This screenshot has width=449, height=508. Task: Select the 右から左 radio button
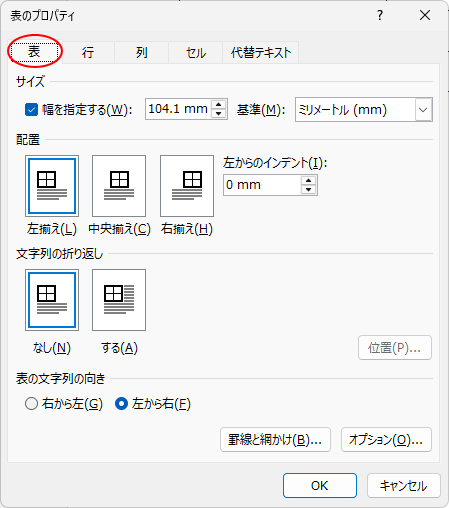point(31,404)
